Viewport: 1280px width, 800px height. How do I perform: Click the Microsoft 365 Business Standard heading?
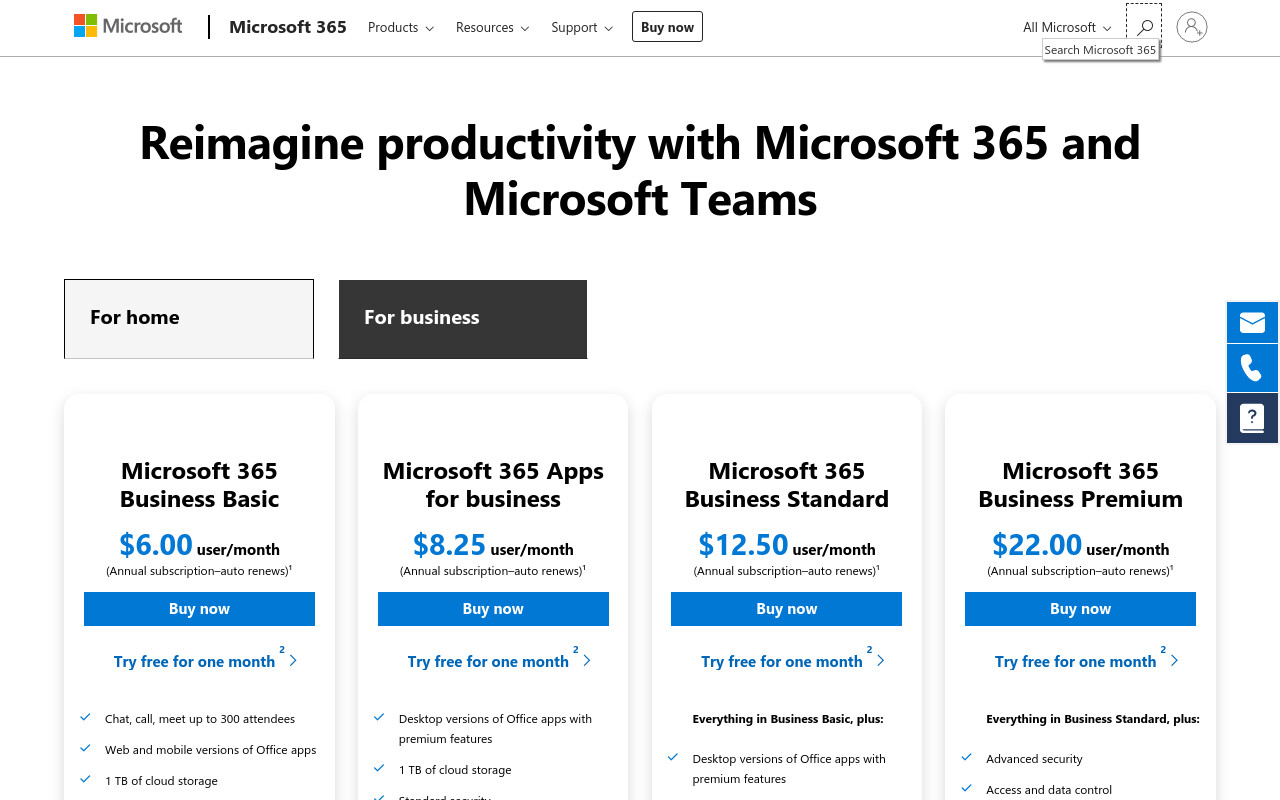pos(787,485)
